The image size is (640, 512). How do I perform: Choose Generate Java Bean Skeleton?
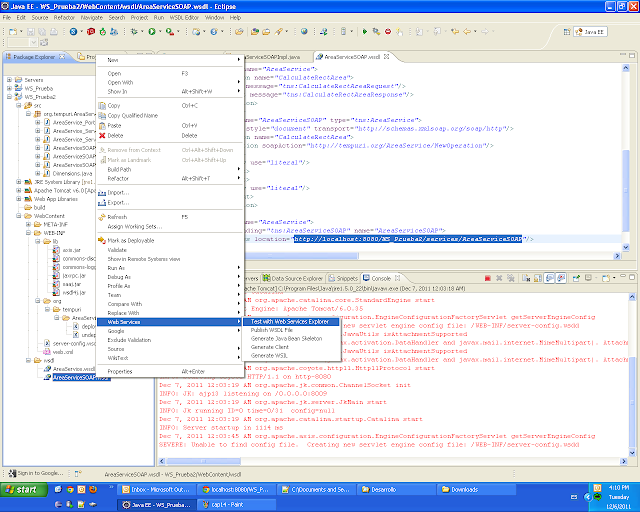click(291, 338)
